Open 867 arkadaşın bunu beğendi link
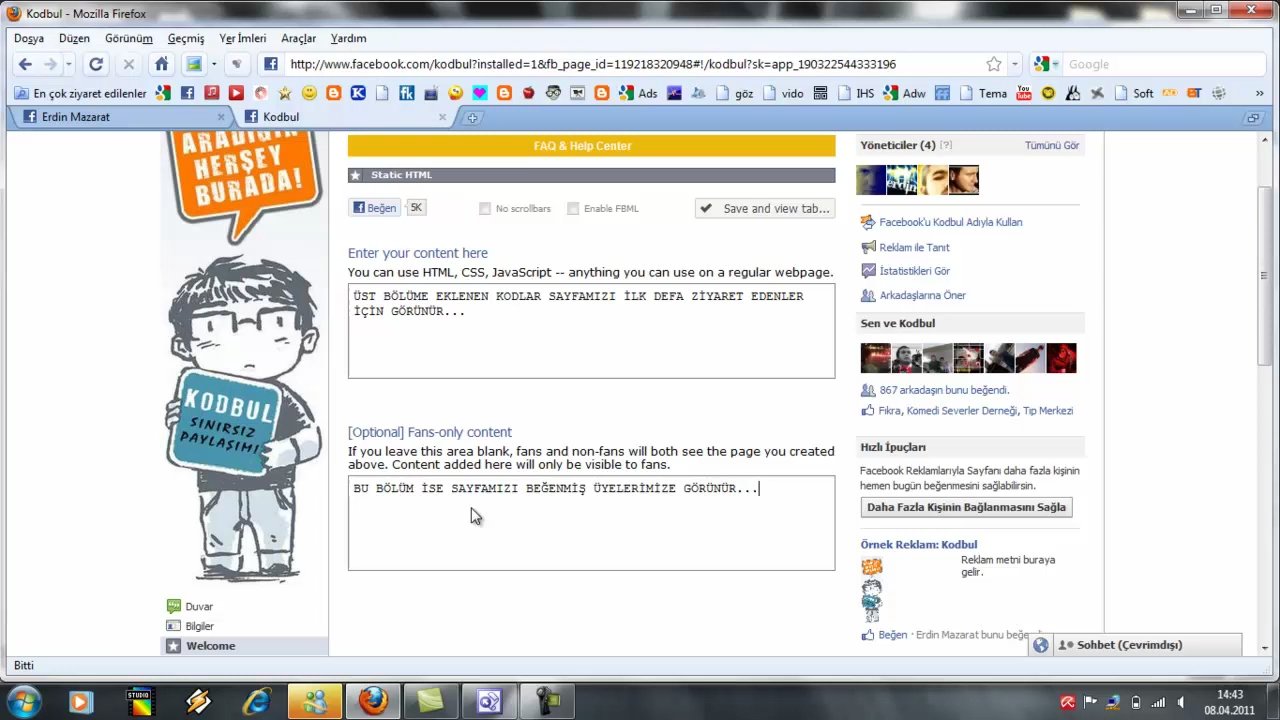Viewport: 1280px width, 720px height. coord(944,390)
